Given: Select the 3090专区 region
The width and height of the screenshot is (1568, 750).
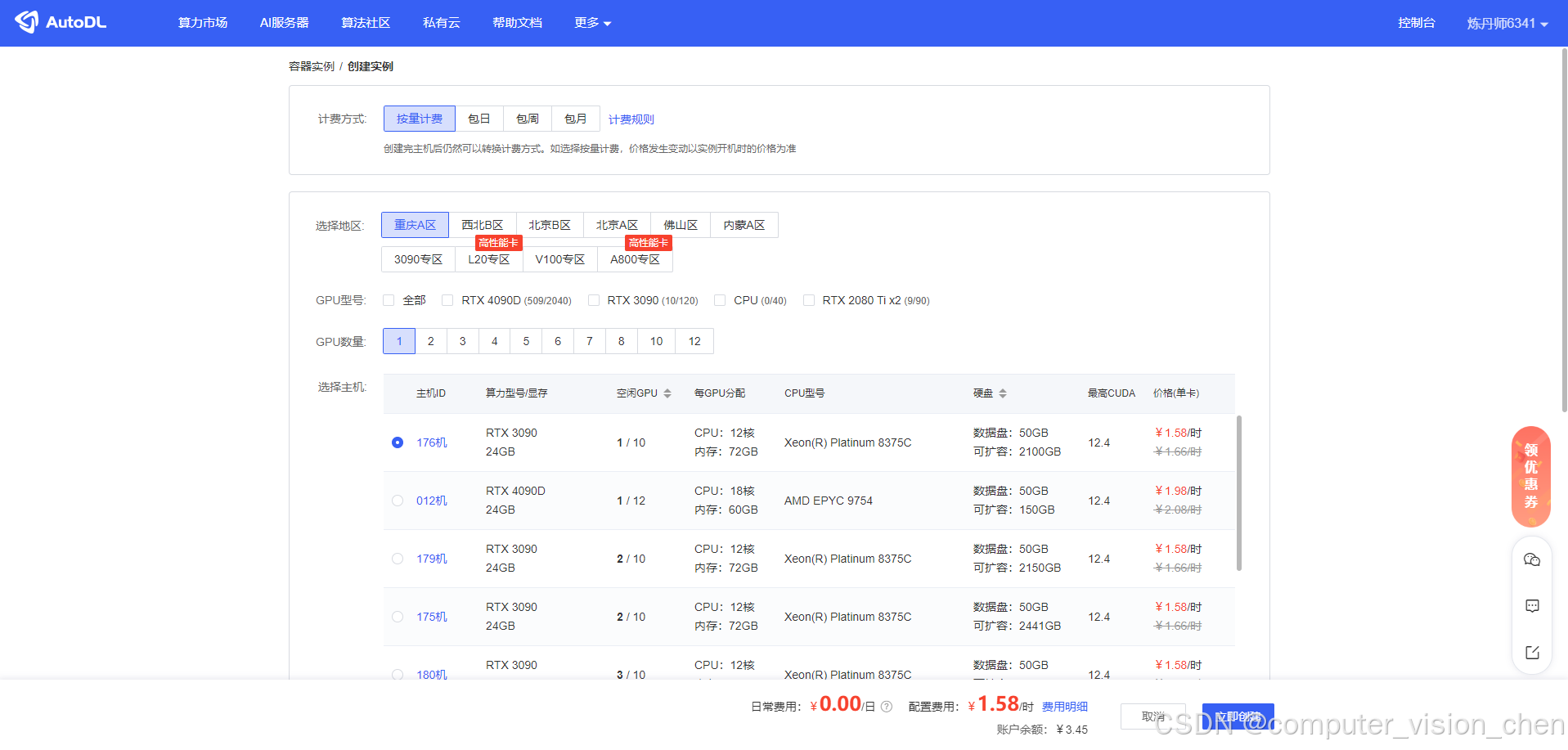Looking at the screenshot, I should point(418,259).
